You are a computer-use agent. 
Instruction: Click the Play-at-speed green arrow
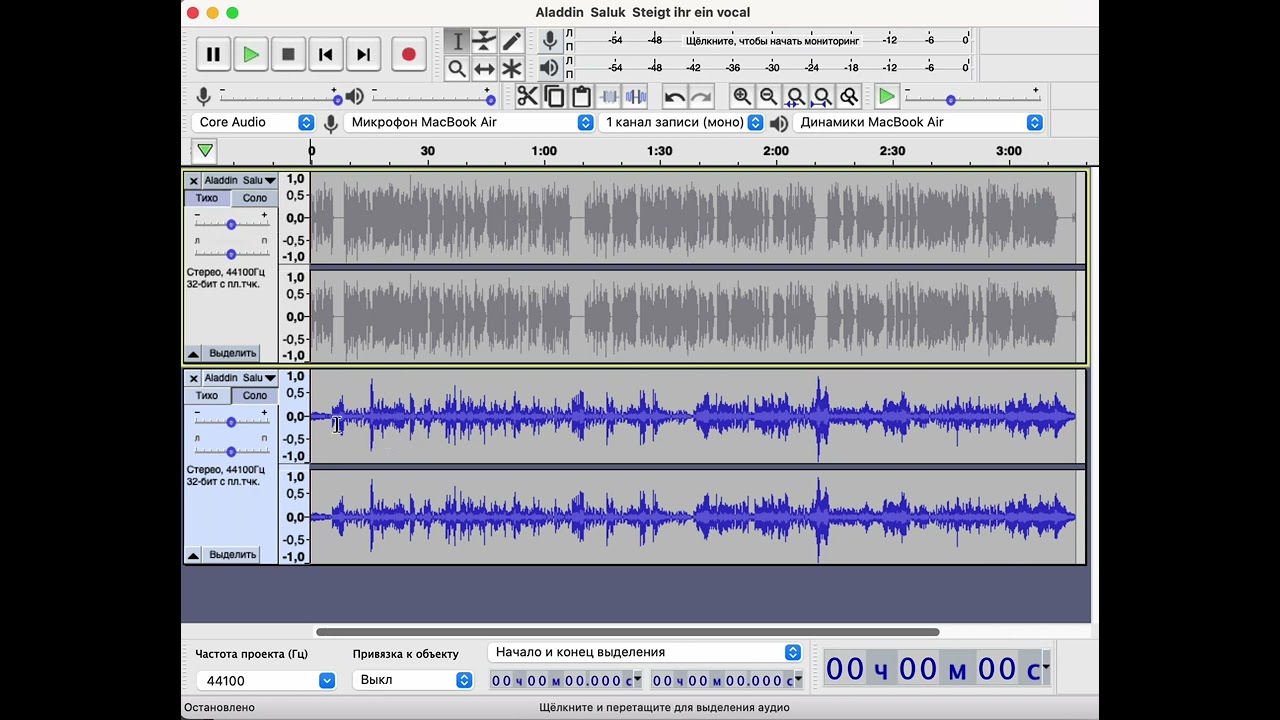tap(886, 97)
